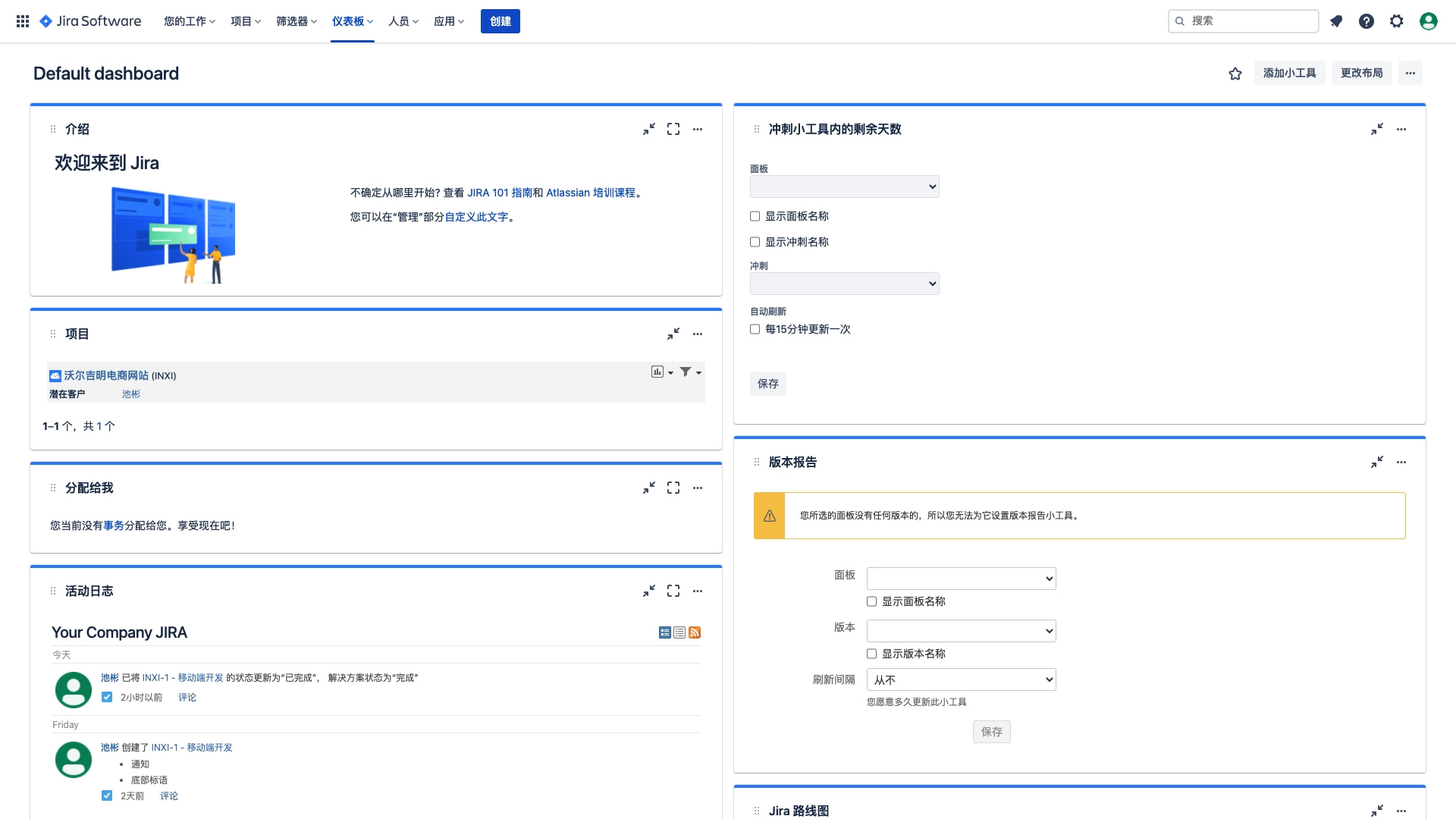
Task: Switch activity stream to list view icon
Action: click(x=679, y=632)
